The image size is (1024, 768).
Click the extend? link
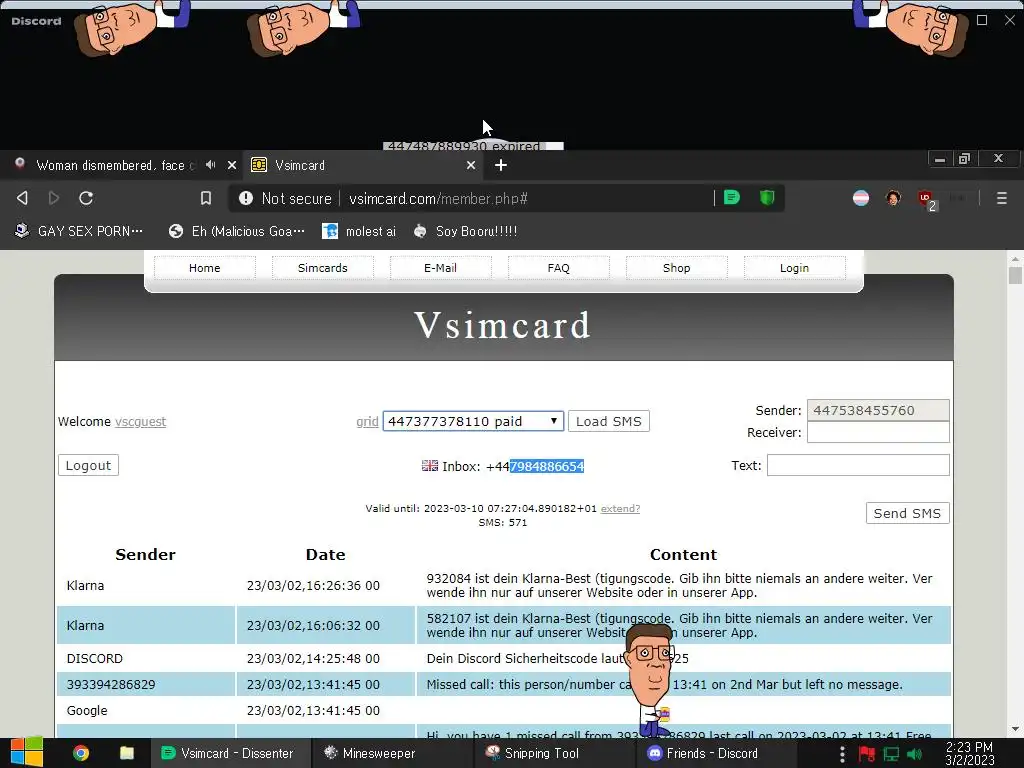pyautogui.click(x=620, y=509)
